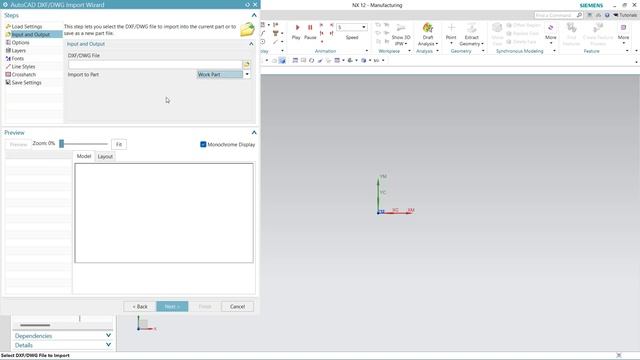
Task: Open the Animation group options arrow
Action: pos(367,51)
